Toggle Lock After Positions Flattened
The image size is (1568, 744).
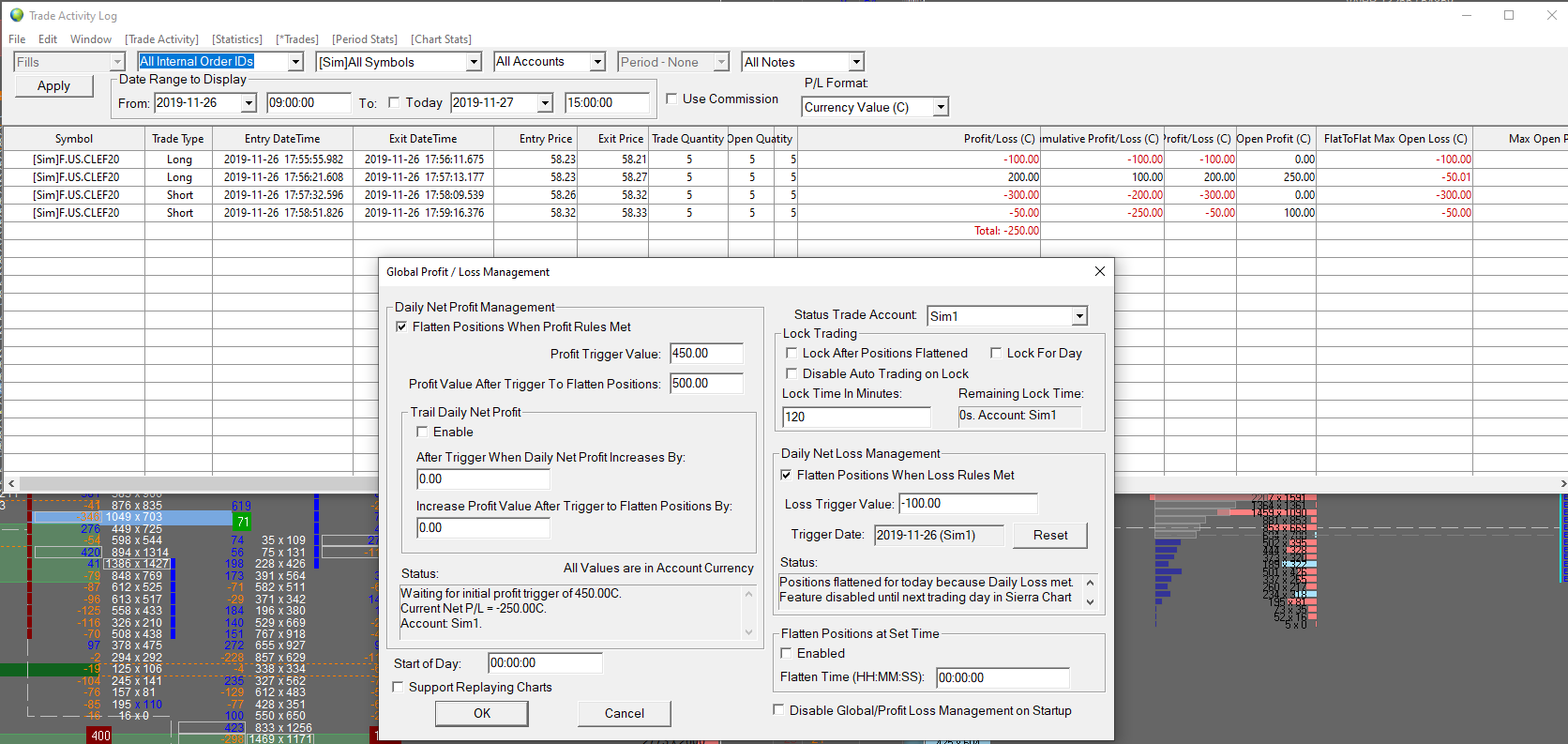click(x=792, y=353)
